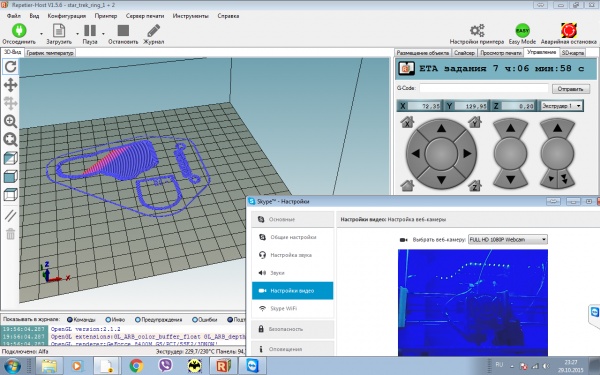This screenshot has height=375, width=600.
Task: Switch to Слайсер tab
Action: [464, 53]
